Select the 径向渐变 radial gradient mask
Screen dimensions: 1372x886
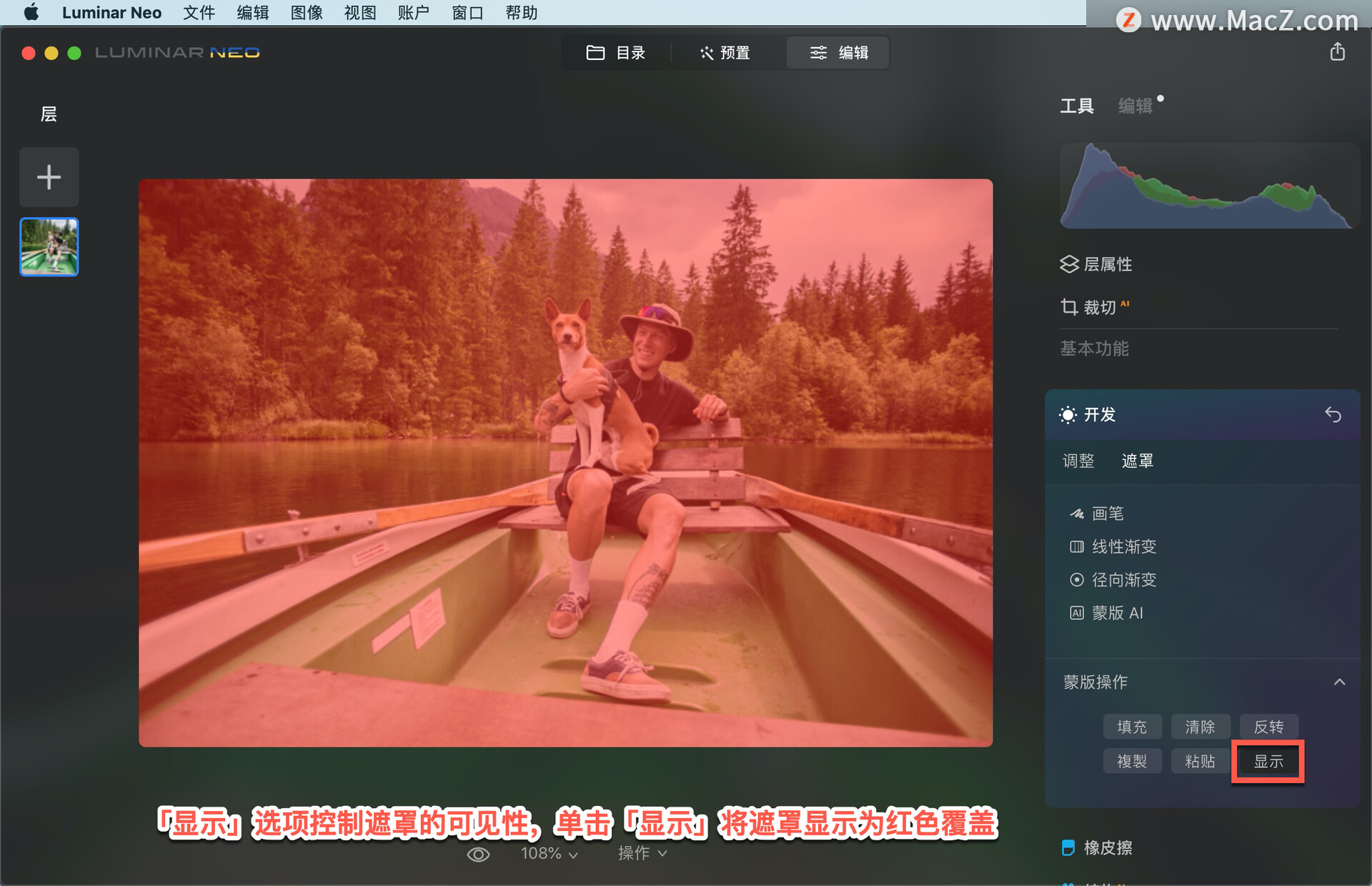[1113, 579]
